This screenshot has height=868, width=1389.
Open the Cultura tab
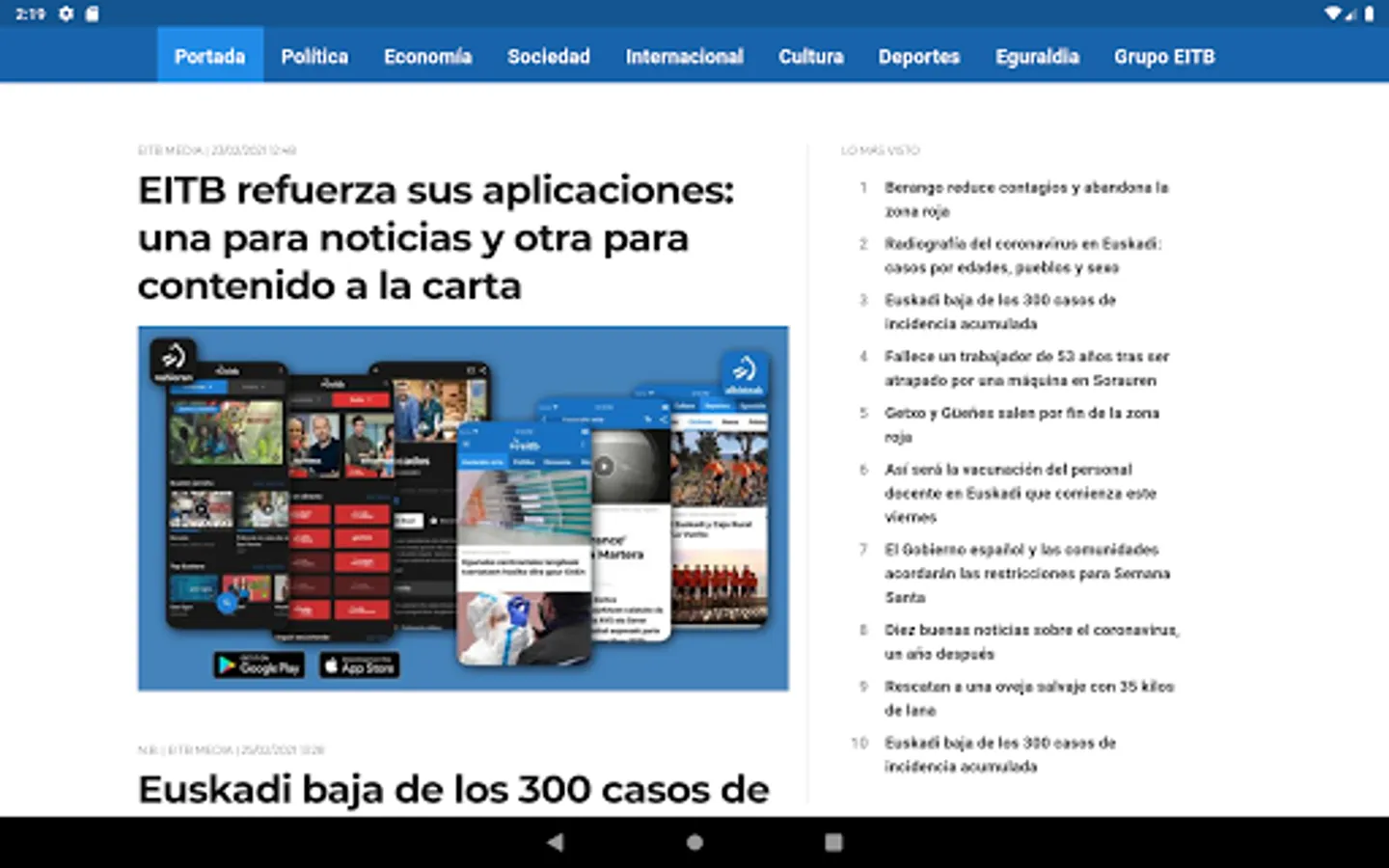[811, 56]
